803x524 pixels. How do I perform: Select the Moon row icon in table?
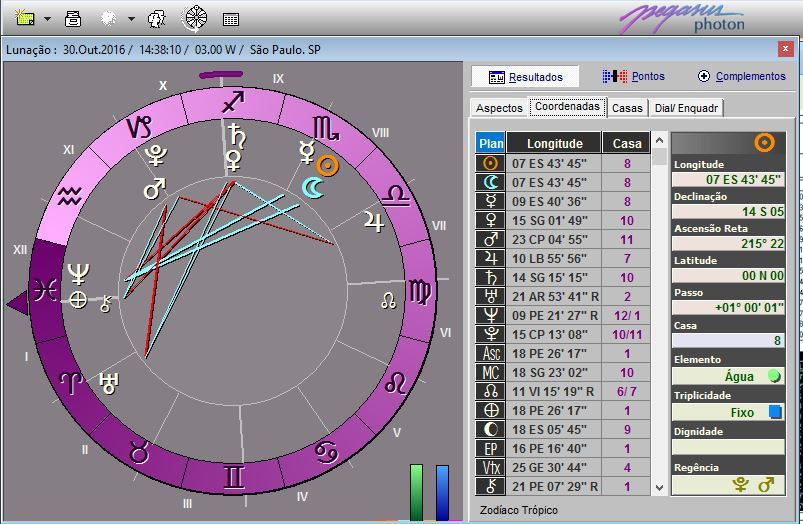(490, 182)
